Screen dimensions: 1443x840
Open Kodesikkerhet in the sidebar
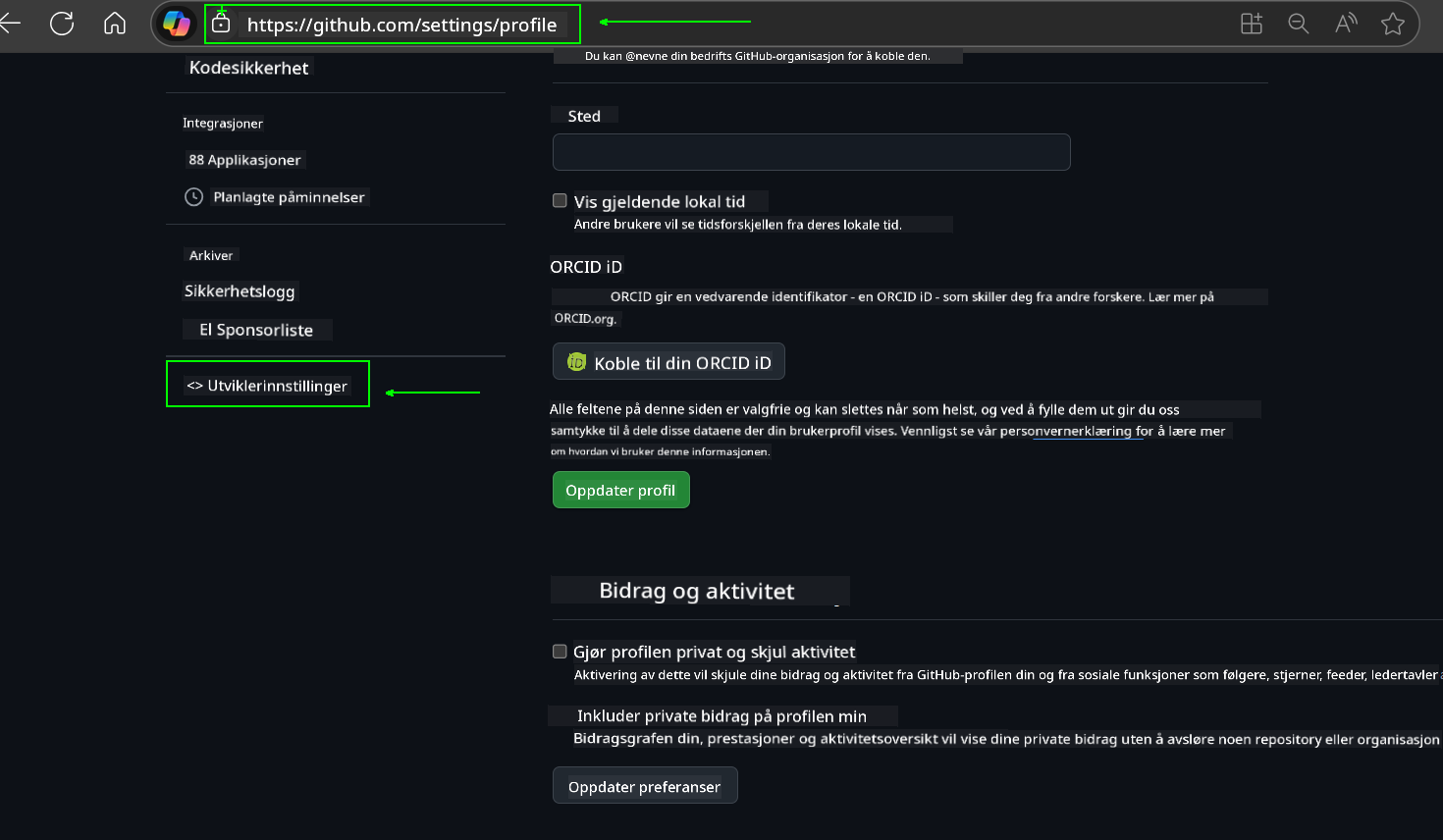tap(249, 68)
